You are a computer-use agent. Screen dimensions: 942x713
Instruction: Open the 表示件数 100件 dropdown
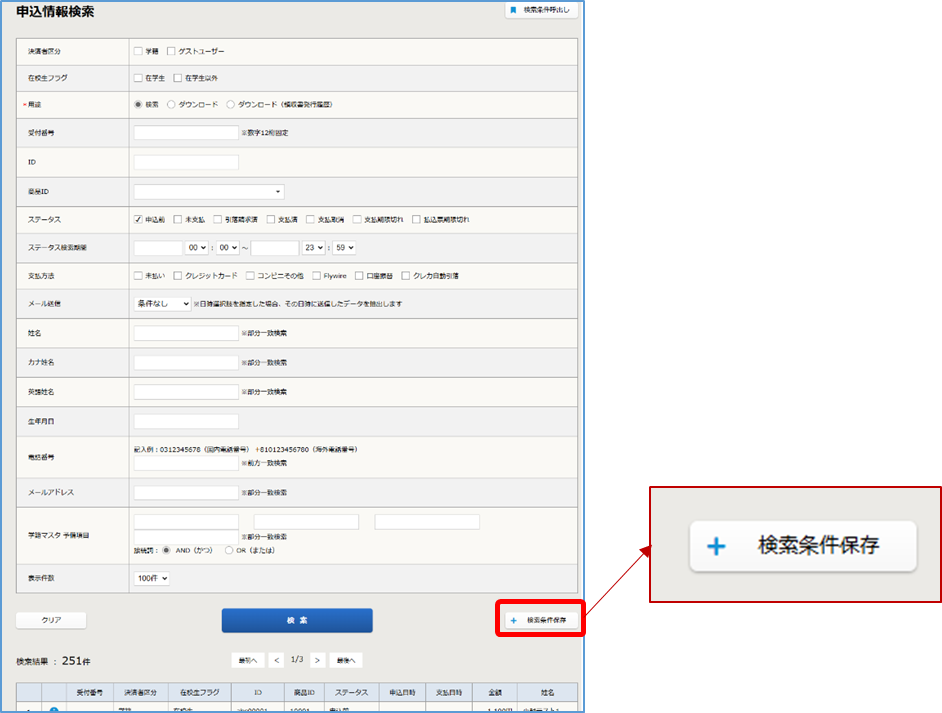[x=152, y=578]
